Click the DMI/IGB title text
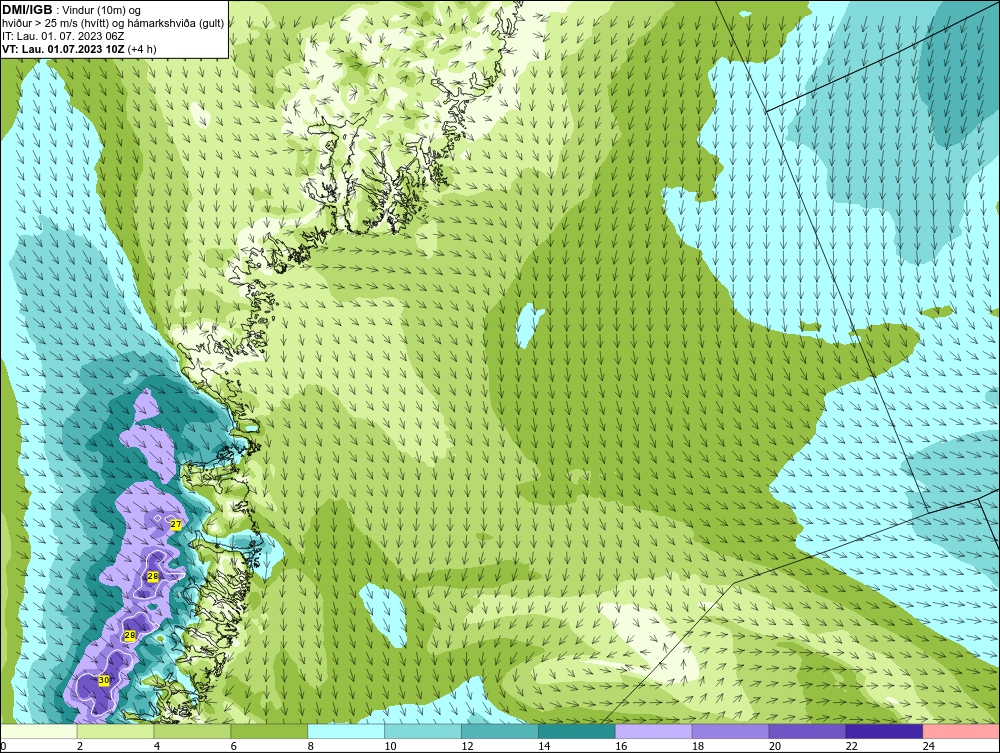Viewport: 1000px width, 753px height. click(27, 10)
